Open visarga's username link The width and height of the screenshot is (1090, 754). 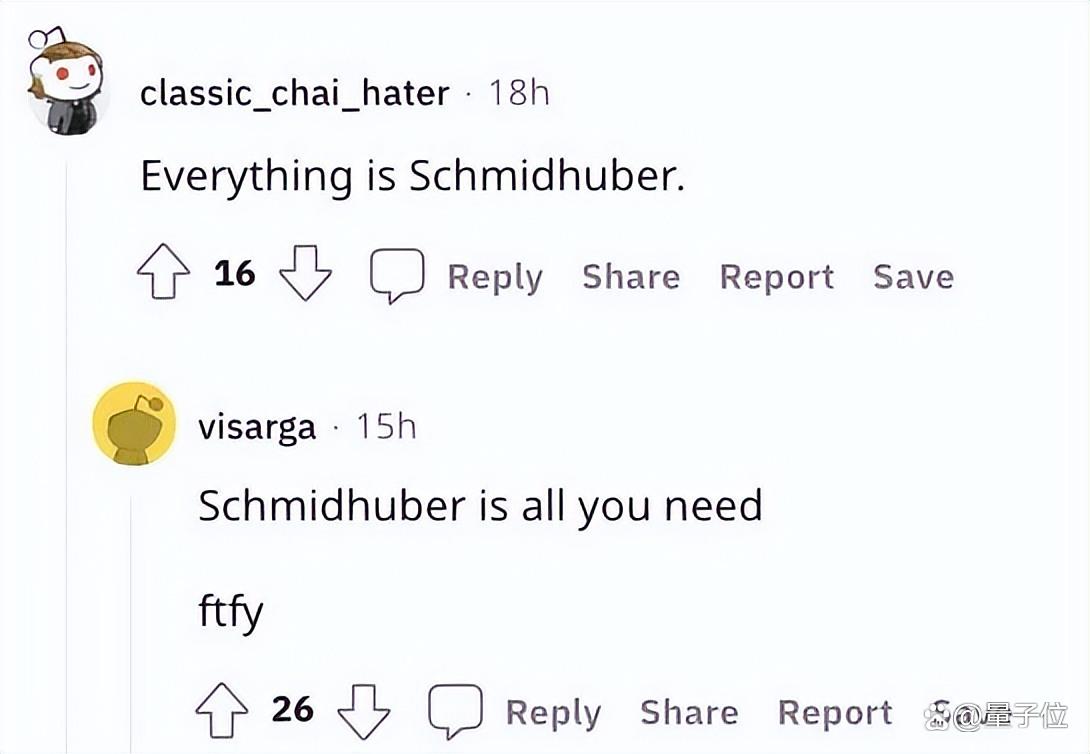point(257,427)
